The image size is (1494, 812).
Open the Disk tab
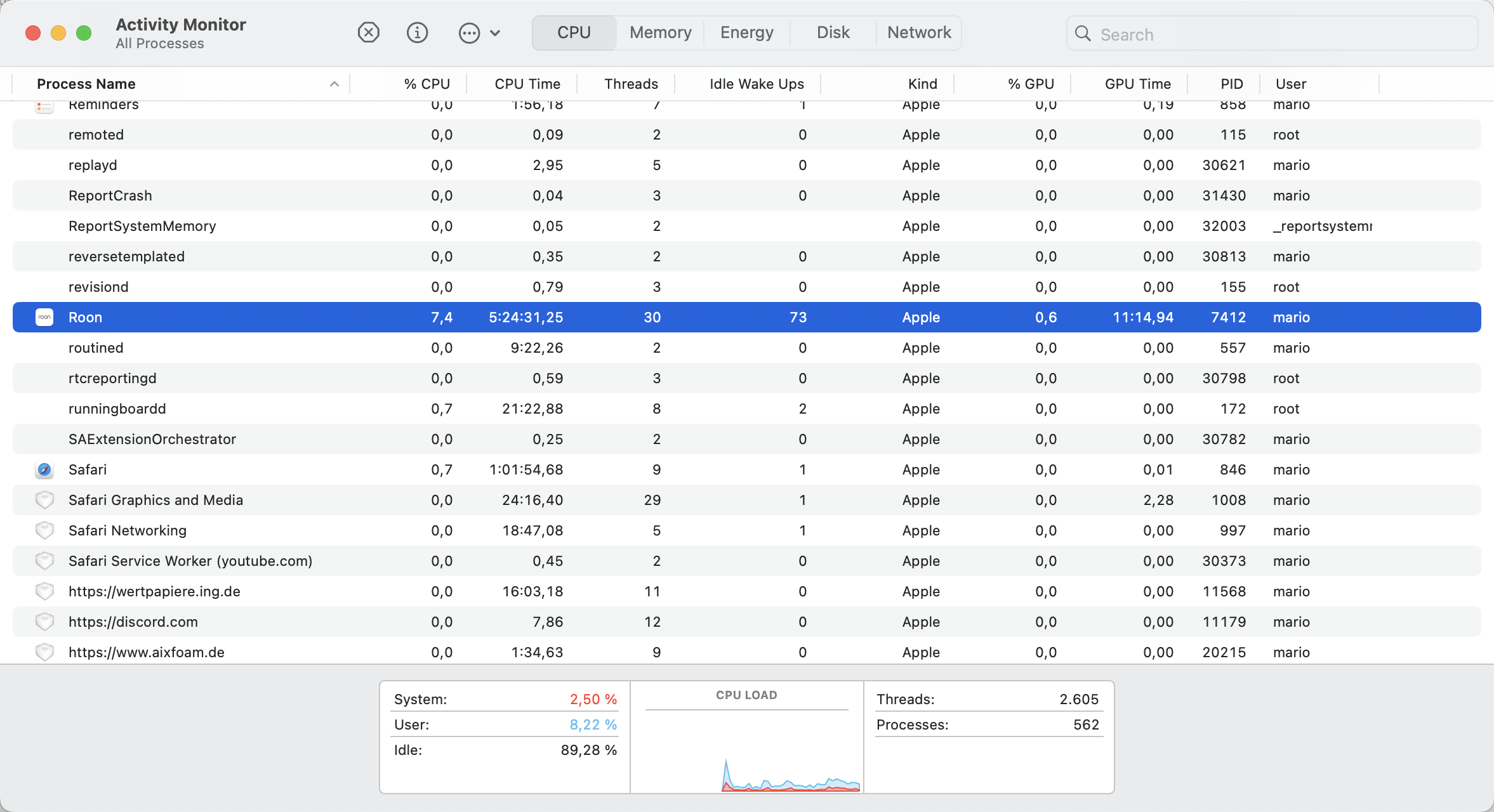tap(833, 32)
